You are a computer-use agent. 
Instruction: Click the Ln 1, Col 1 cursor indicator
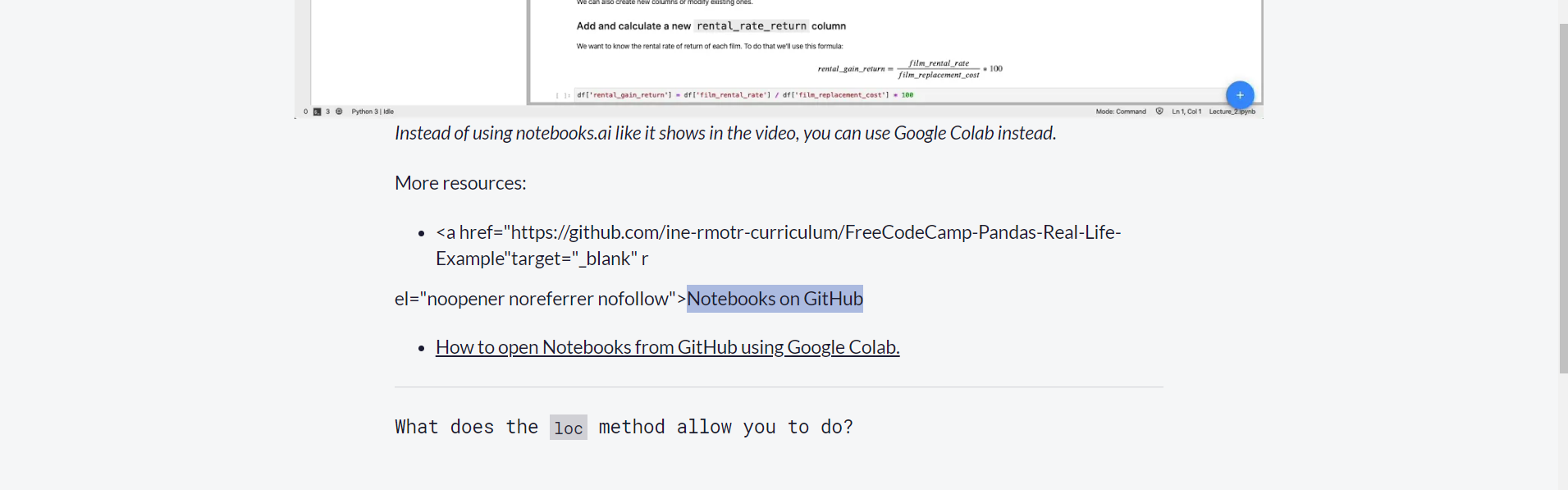(x=1186, y=111)
